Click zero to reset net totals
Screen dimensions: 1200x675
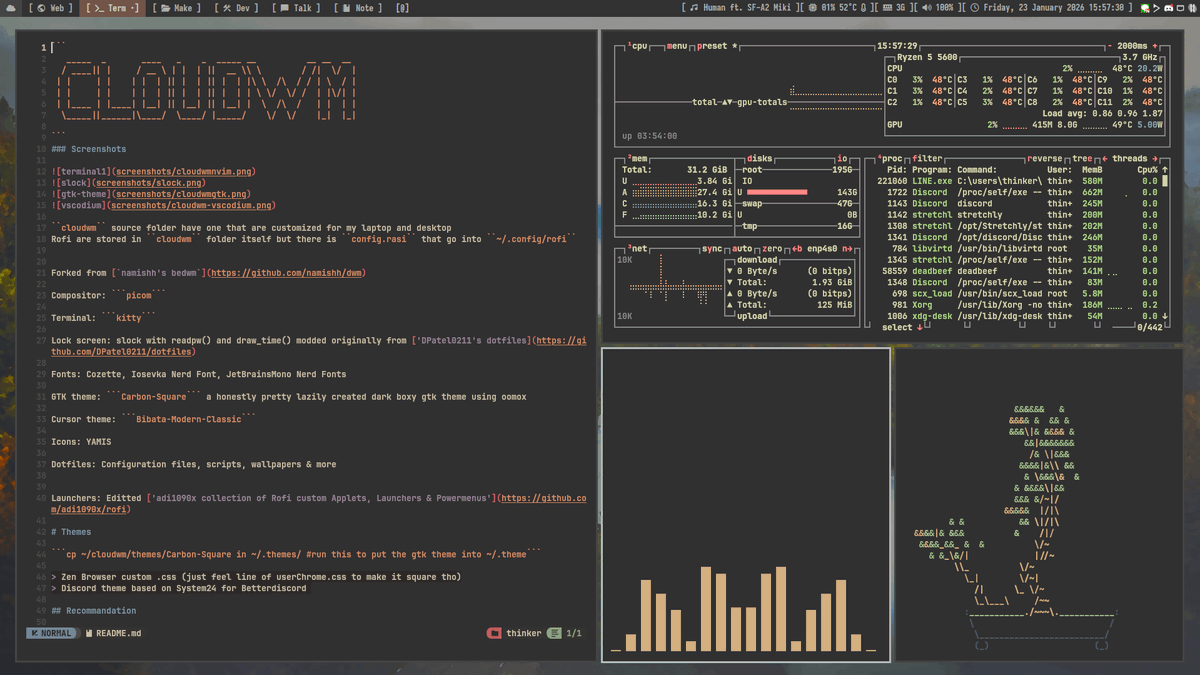pos(772,249)
